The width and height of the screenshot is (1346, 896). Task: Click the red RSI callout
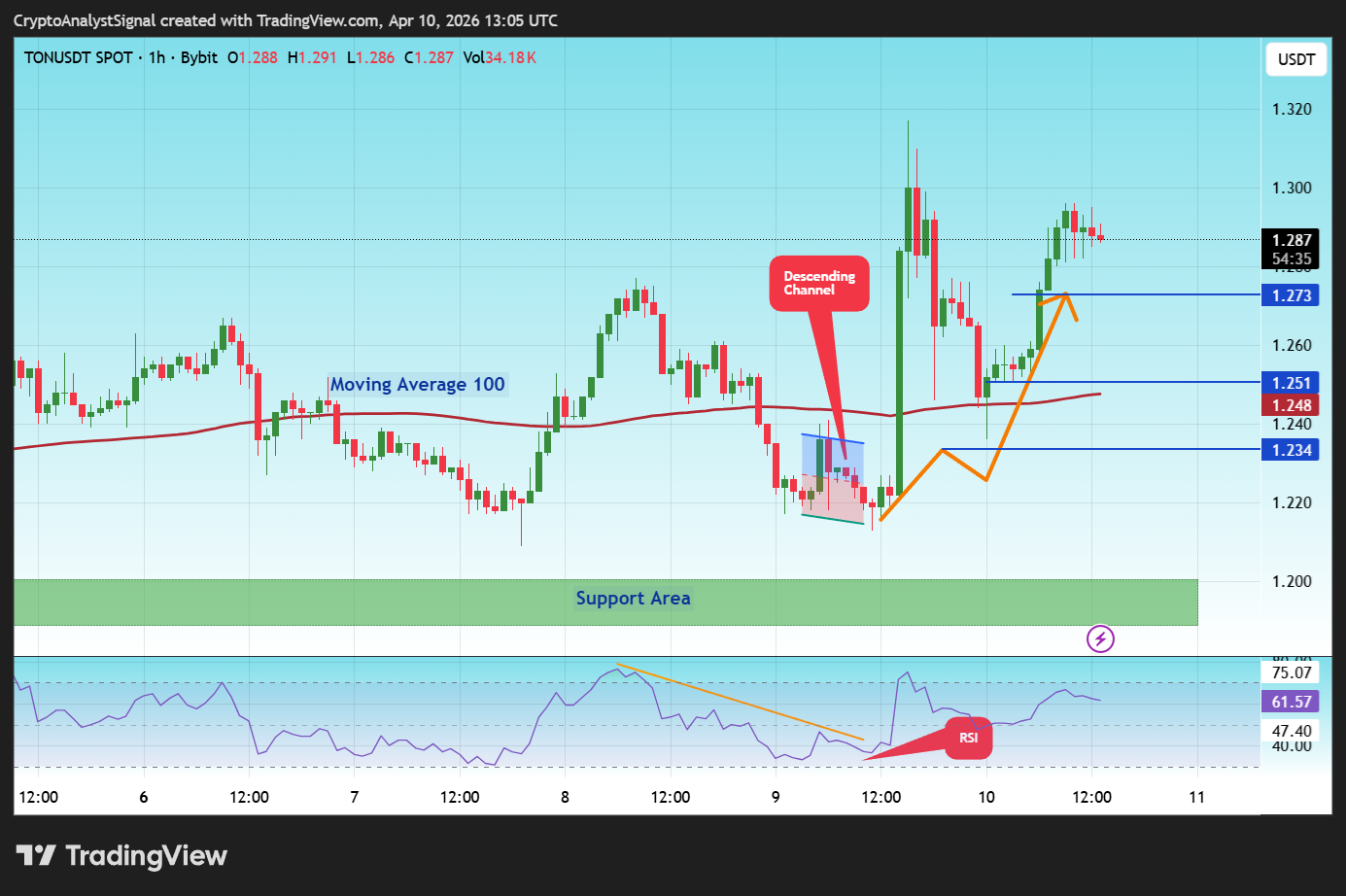coord(969,738)
